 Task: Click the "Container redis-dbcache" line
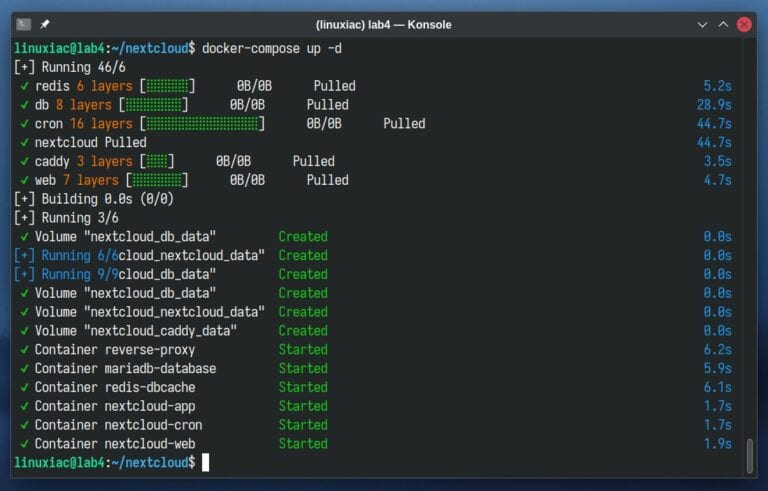pyautogui.click(x=114, y=387)
